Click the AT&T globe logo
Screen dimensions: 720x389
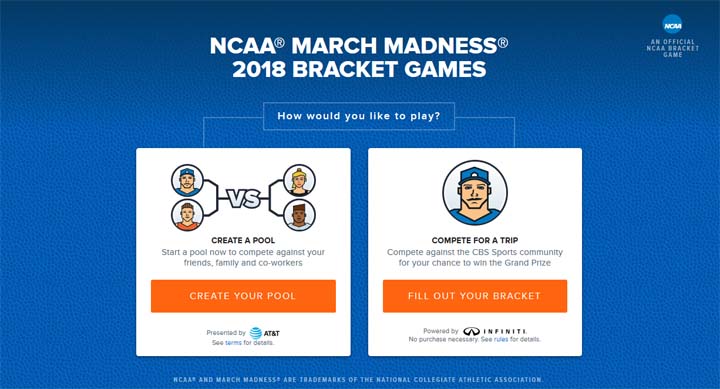click(256, 333)
